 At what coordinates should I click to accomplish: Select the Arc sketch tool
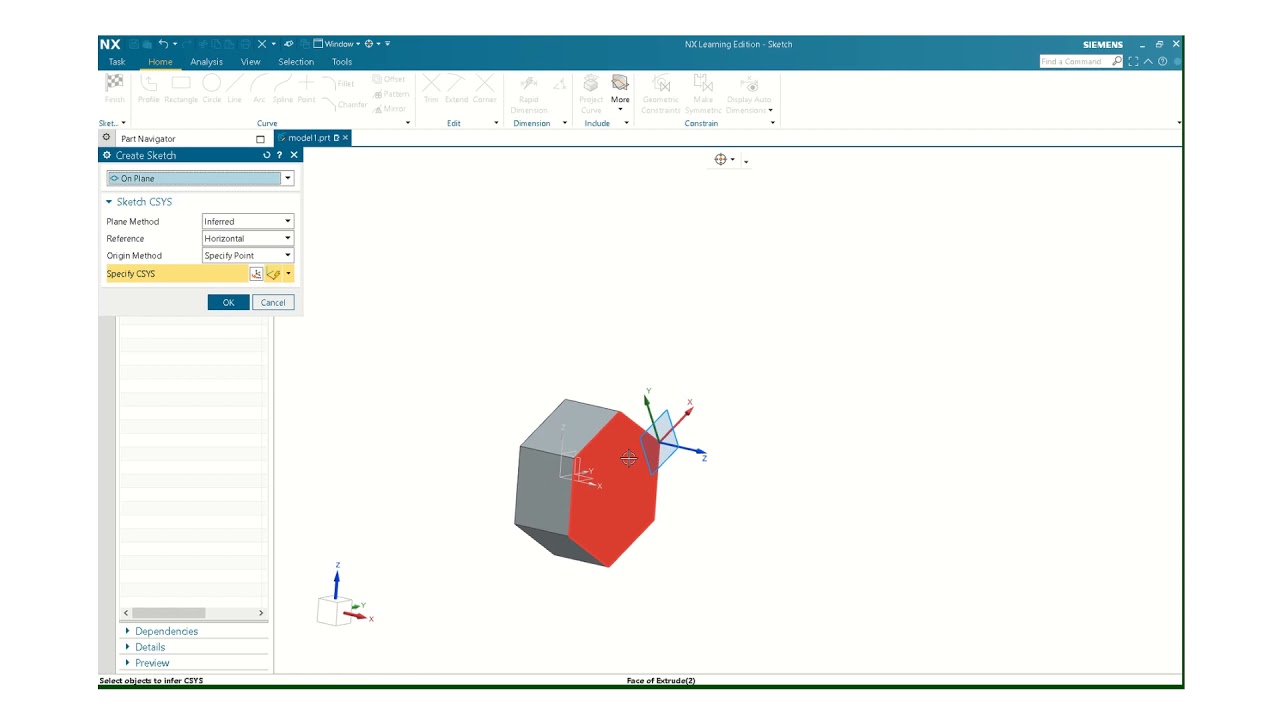(259, 88)
